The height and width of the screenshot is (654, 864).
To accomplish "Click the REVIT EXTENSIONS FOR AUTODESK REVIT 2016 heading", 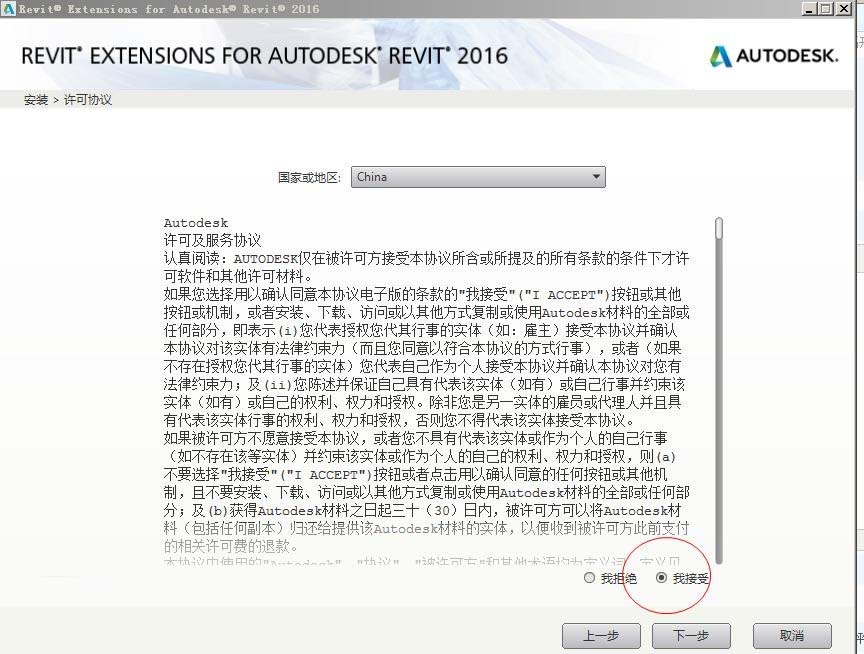I will click(264, 56).
